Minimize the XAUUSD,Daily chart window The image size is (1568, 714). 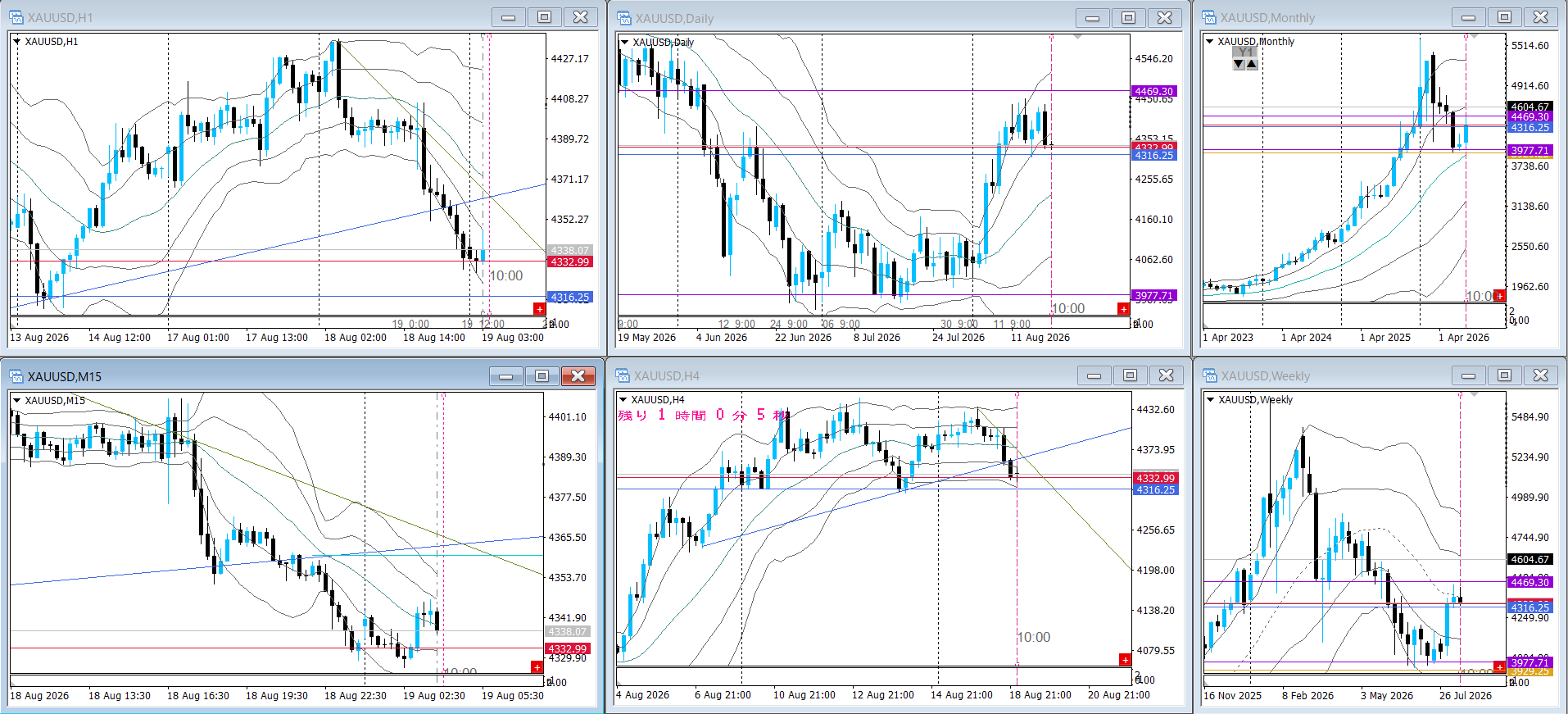tap(1092, 18)
